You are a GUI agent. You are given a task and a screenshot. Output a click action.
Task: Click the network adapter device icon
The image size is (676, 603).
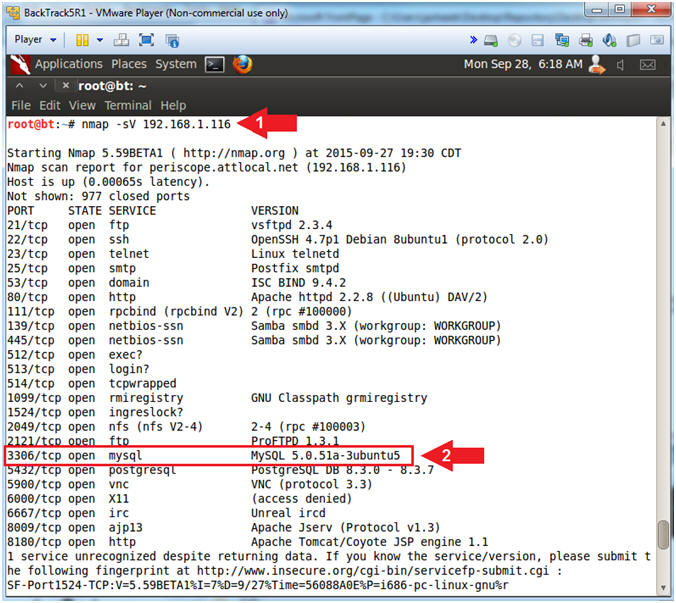tap(562, 41)
